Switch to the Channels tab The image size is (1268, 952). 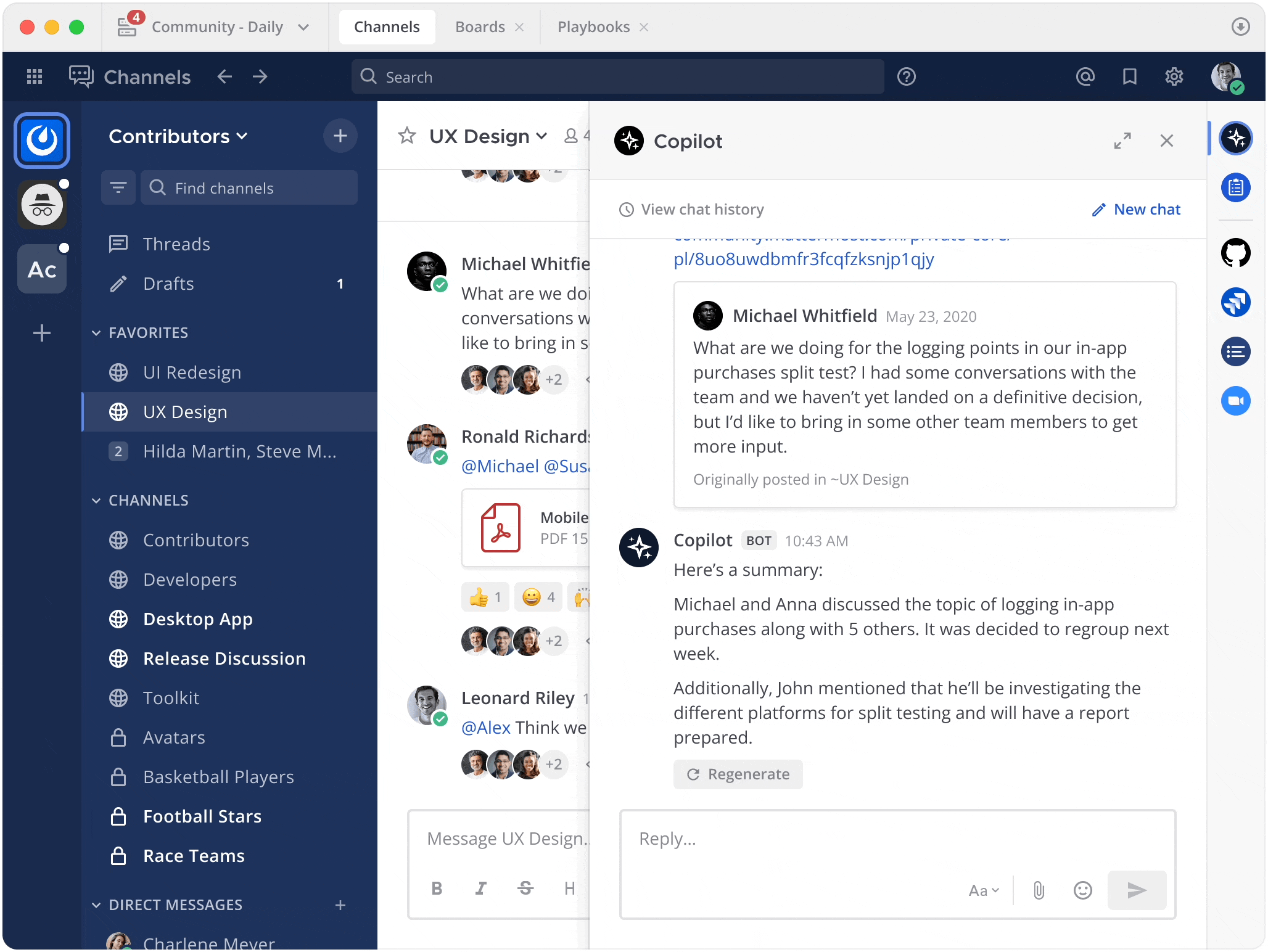pos(387,27)
